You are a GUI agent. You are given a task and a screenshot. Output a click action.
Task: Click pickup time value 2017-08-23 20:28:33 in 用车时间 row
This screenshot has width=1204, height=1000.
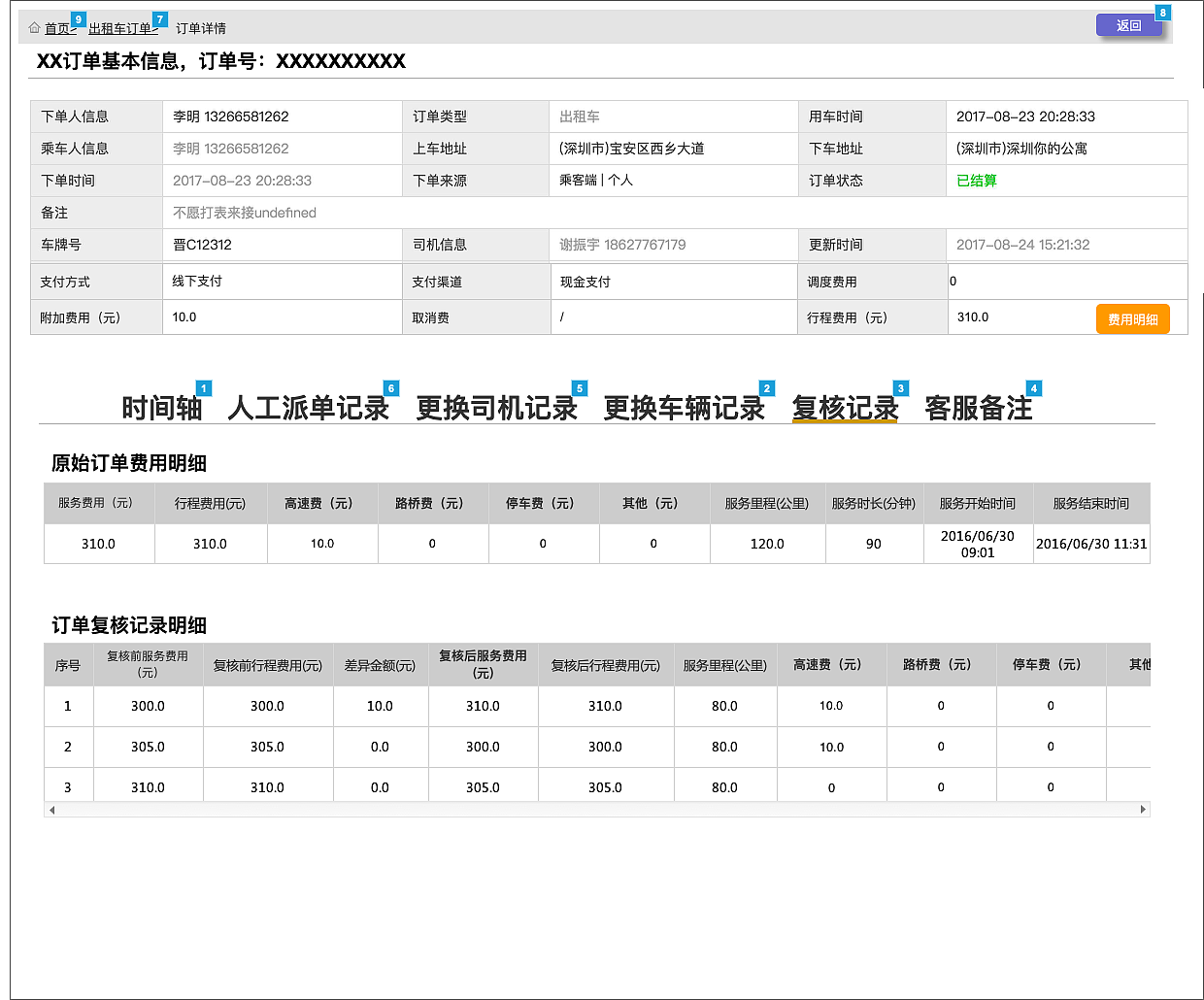click(1025, 117)
